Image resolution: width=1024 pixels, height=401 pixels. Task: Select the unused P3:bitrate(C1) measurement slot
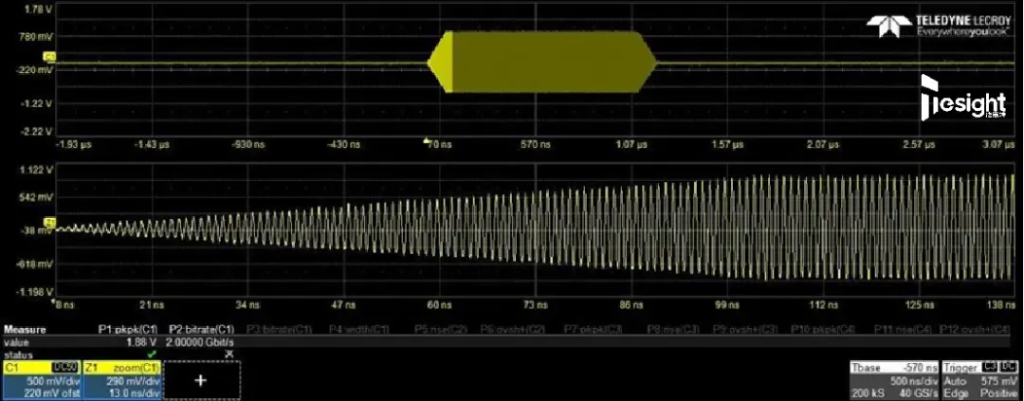pos(279,330)
